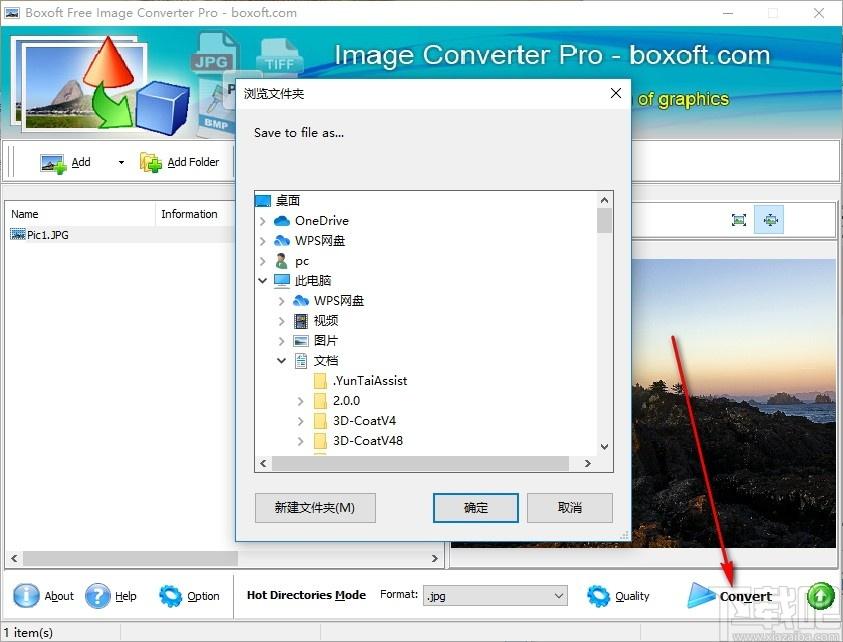Open the Format .jpg dropdown
The height and width of the screenshot is (642, 843).
click(495, 596)
